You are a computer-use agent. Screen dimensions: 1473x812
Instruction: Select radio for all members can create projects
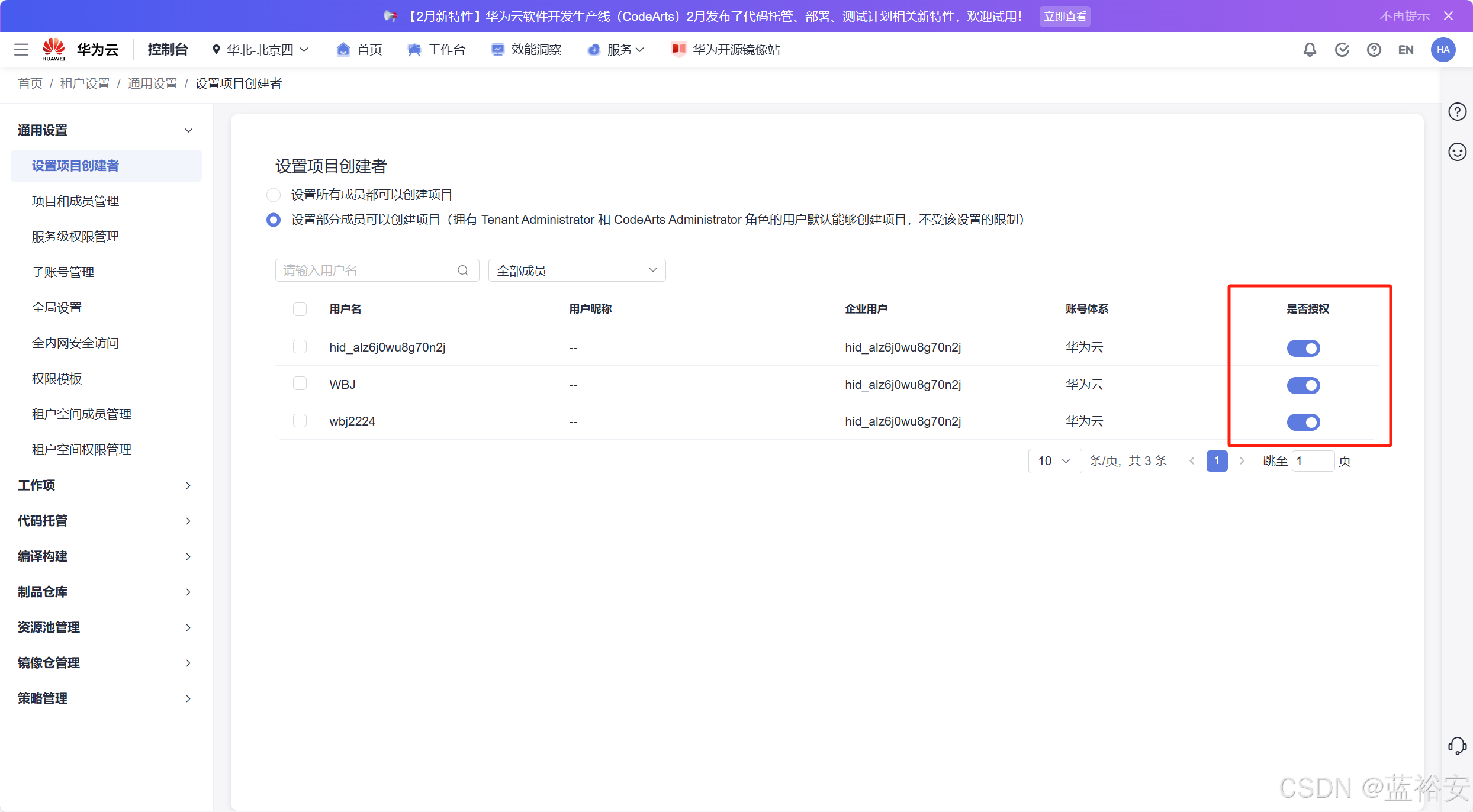pos(274,195)
